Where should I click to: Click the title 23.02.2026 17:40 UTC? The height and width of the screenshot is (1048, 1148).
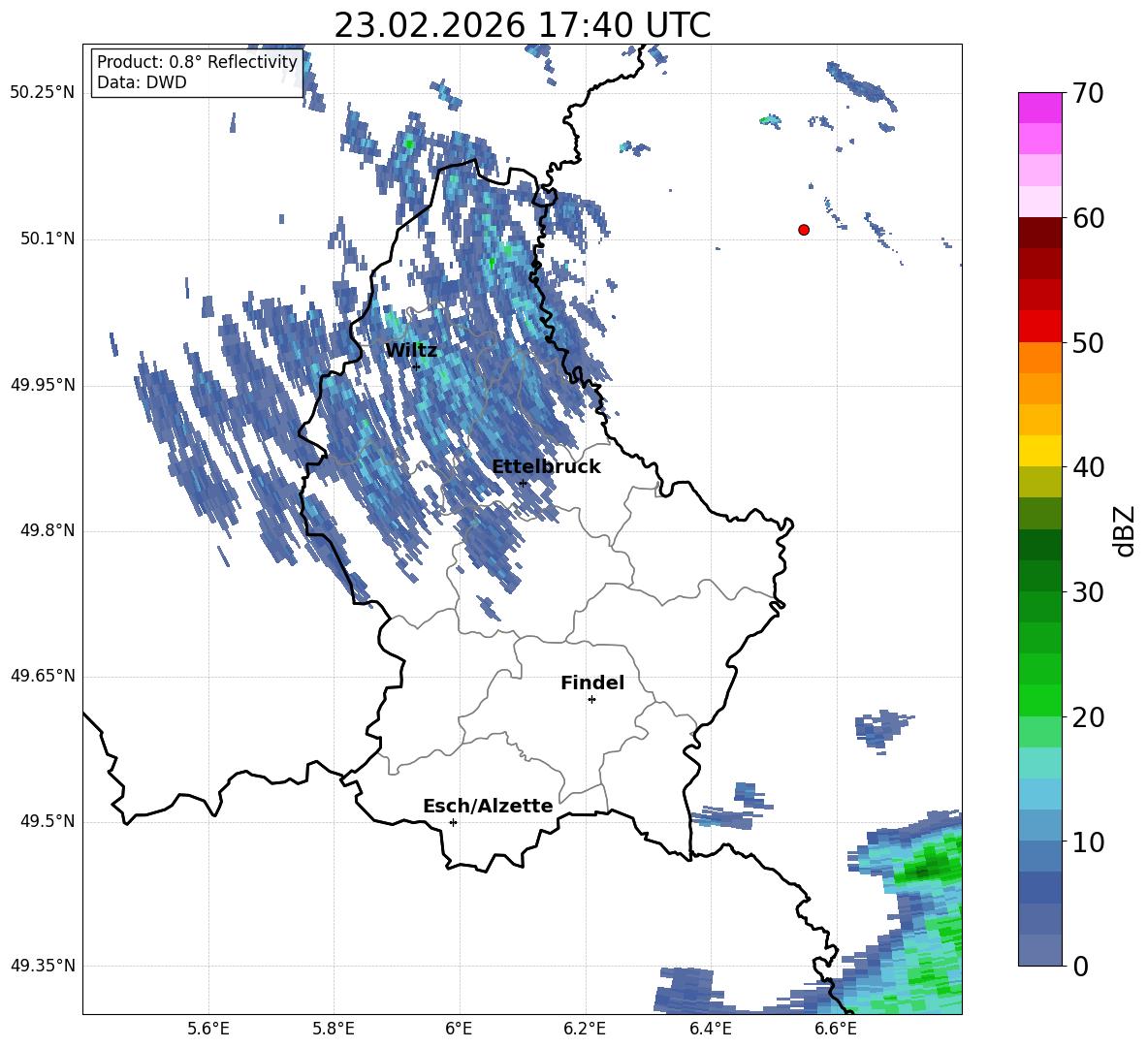(x=522, y=25)
